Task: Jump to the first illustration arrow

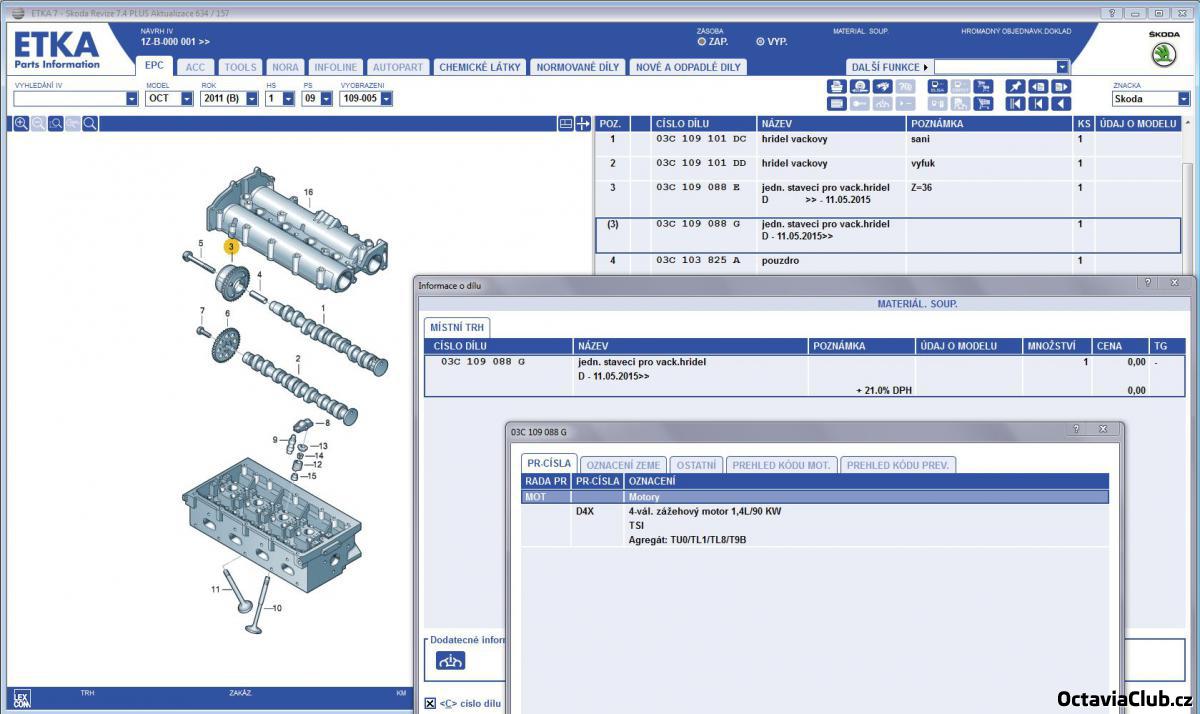Action: 1015,103
